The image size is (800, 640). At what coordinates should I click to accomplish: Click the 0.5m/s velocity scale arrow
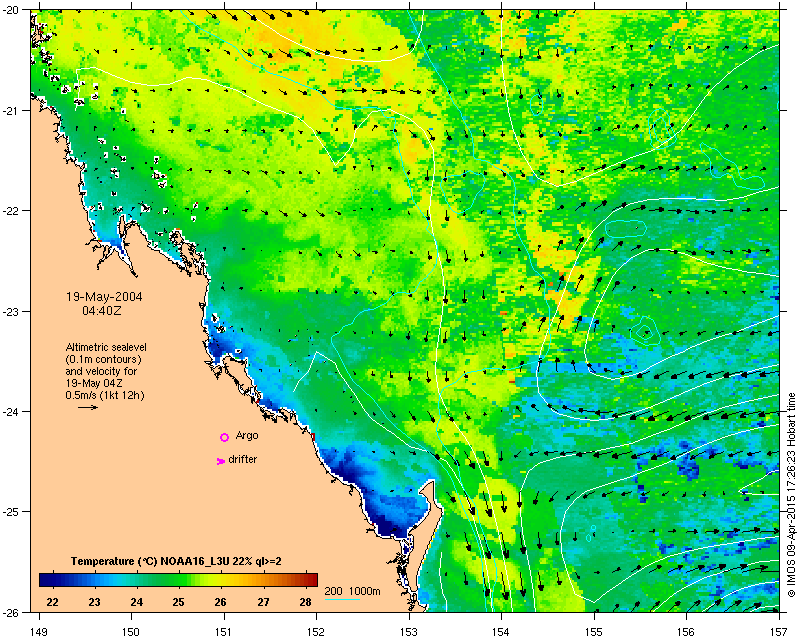(88, 407)
